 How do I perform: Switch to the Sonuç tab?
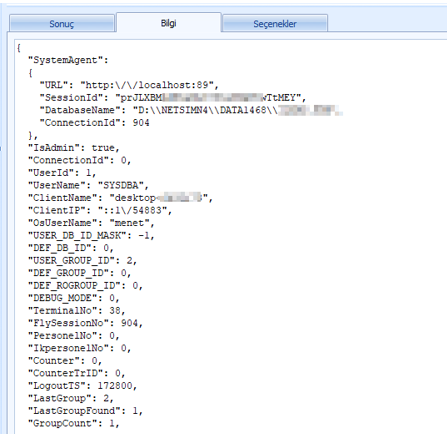[62, 23]
